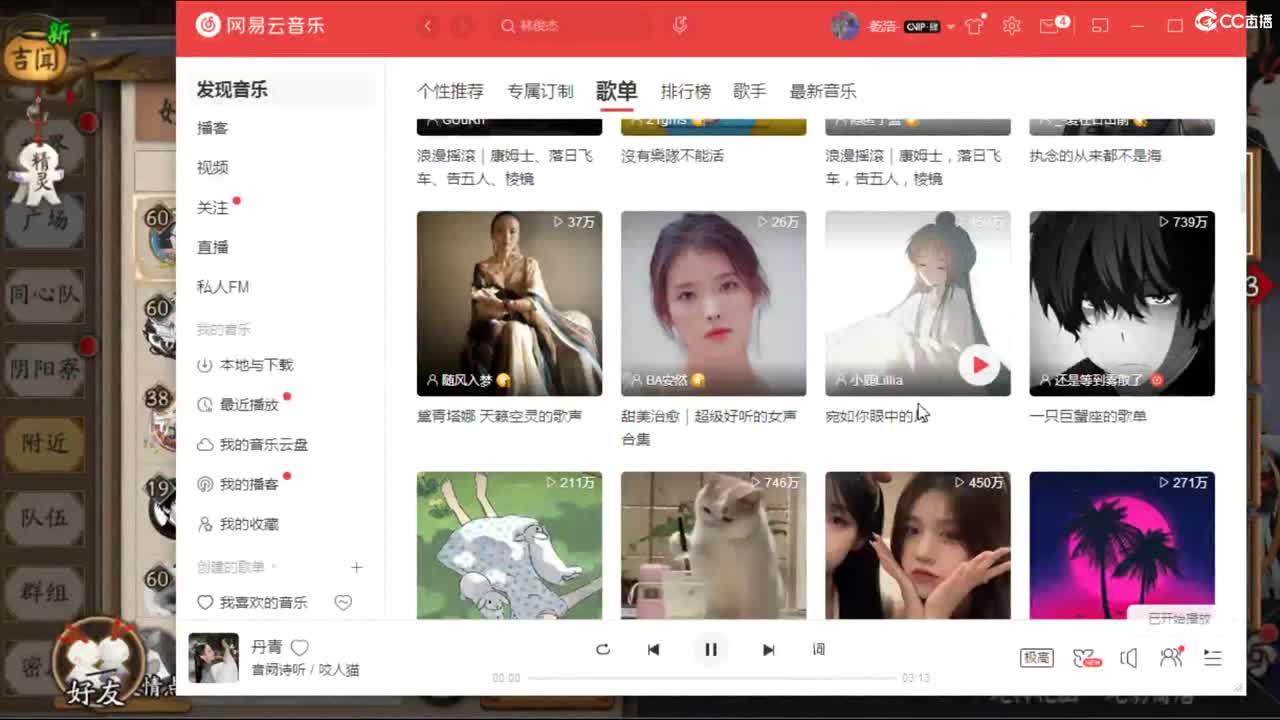Viewport: 1280px width, 720px height.
Task: Open the play queue list icon
Action: pyautogui.click(x=1213, y=657)
